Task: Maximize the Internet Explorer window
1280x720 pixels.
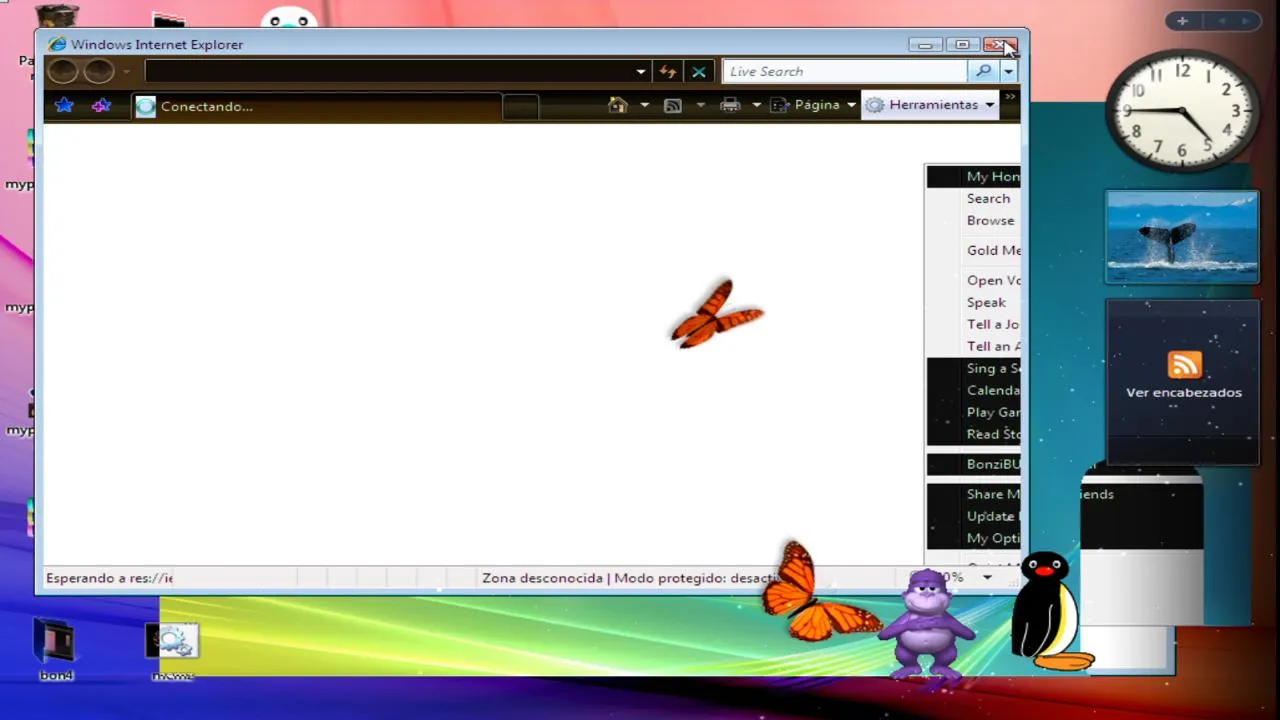Action: (x=962, y=45)
